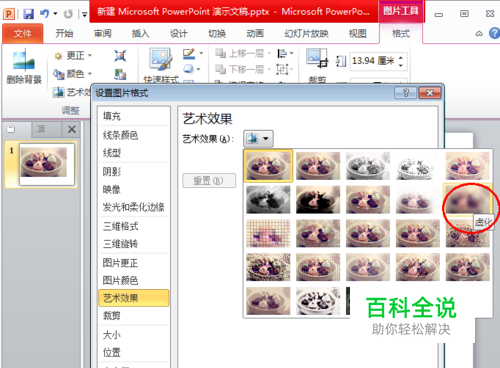Switch to the outline tab in slide pane
Image resolution: width=500 pixels, height=368 pixels.
click(41, 129)
